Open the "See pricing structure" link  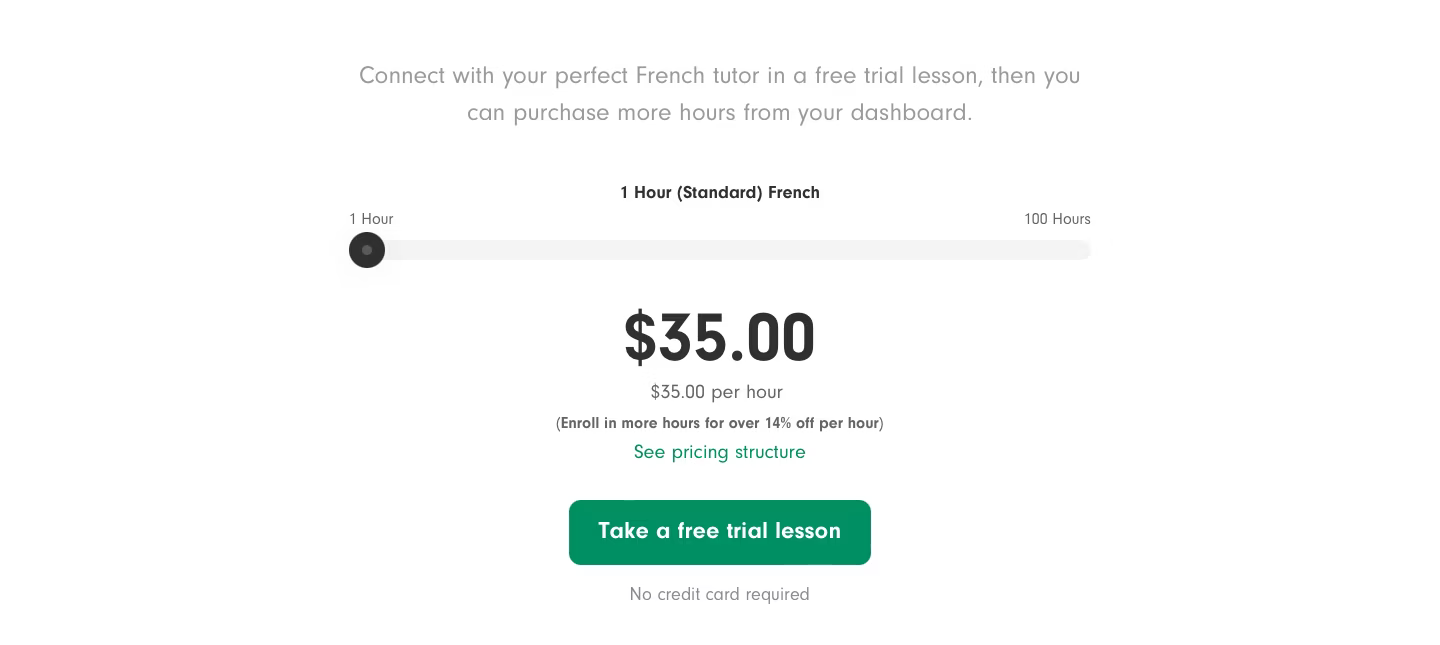[720, 452]
